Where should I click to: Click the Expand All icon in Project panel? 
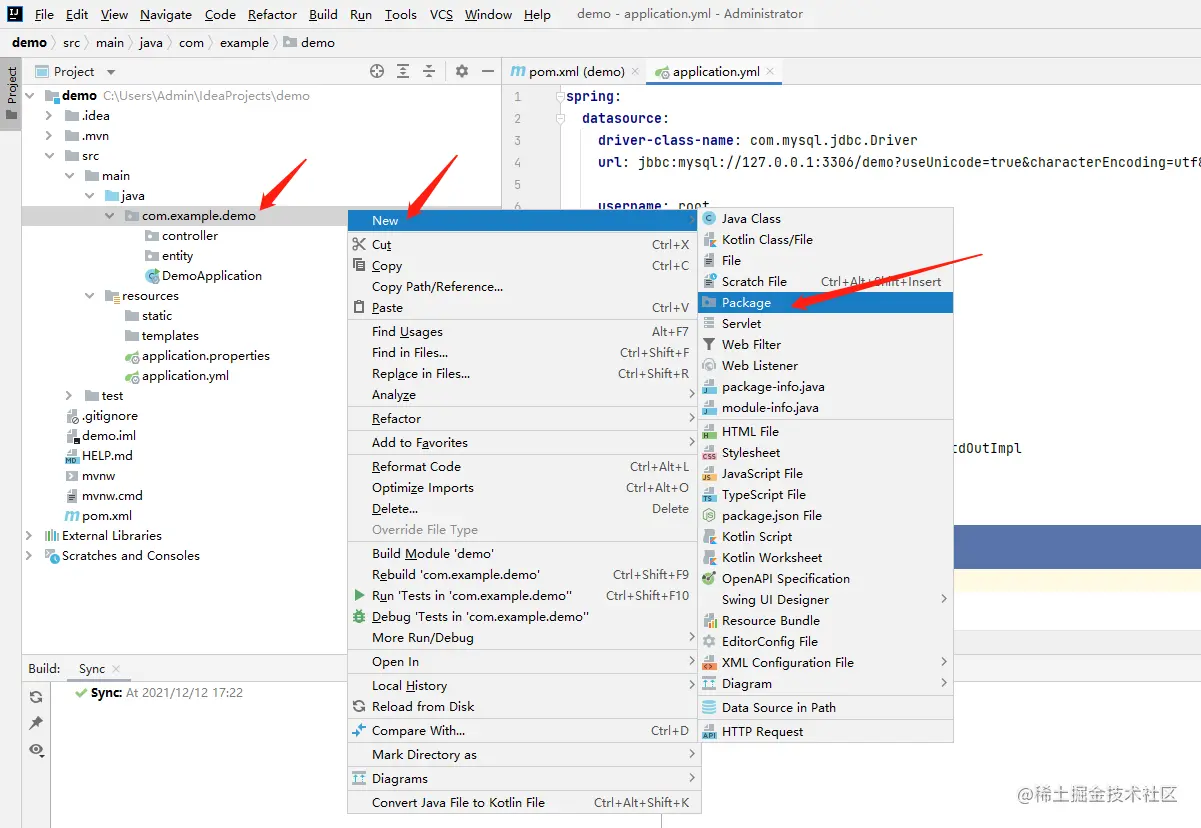pos(403,71)
